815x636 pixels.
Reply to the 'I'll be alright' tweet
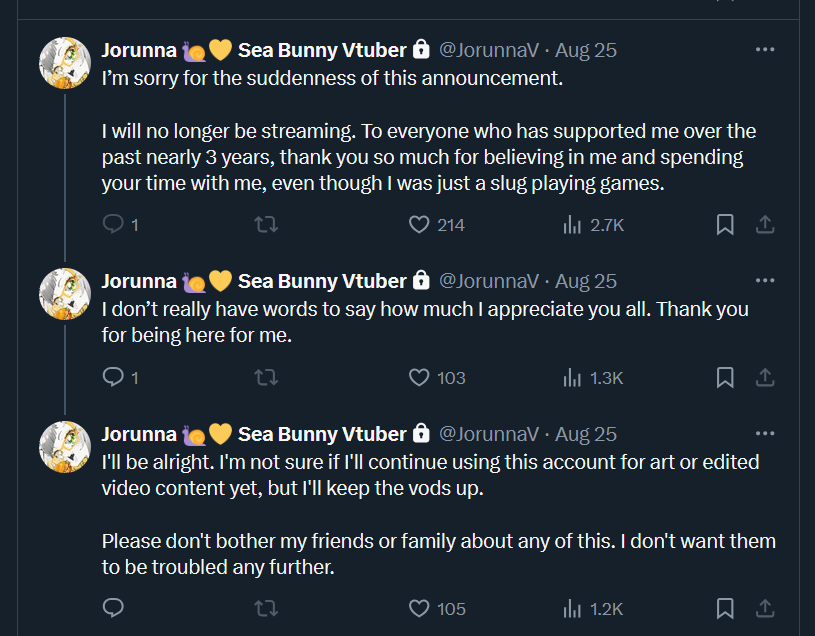click(x=114, y=608)
